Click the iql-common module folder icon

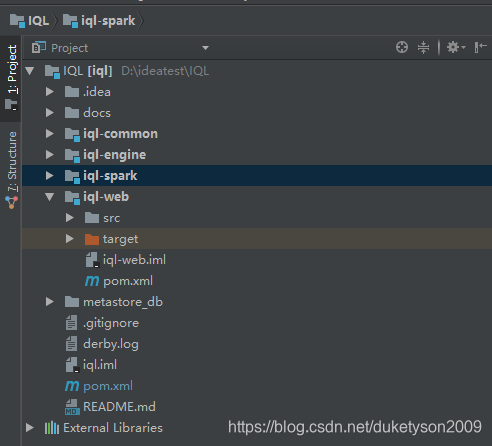[72, 134]
